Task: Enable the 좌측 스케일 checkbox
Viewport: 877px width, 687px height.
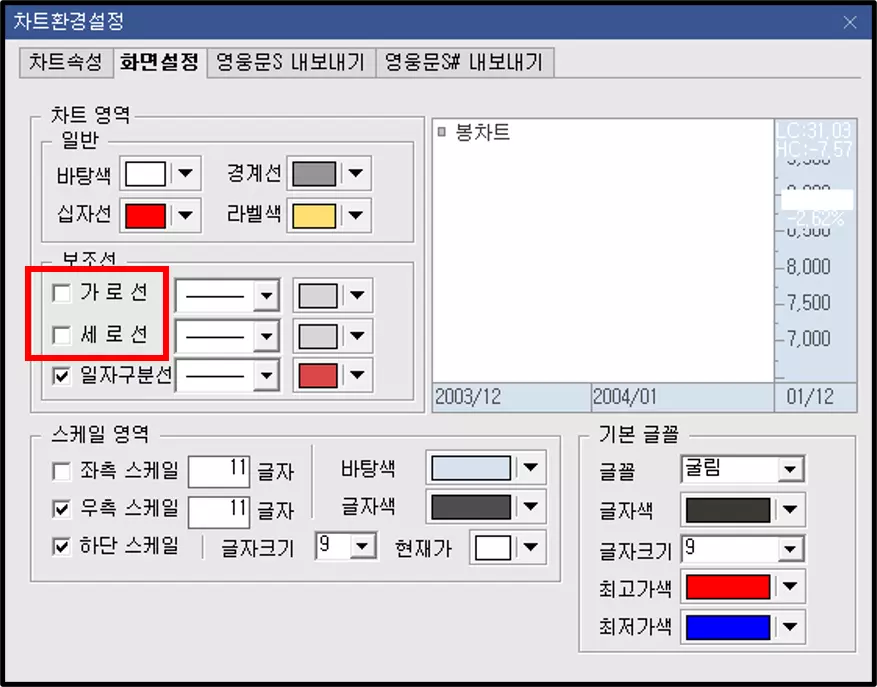Action: tap(61, 471)
